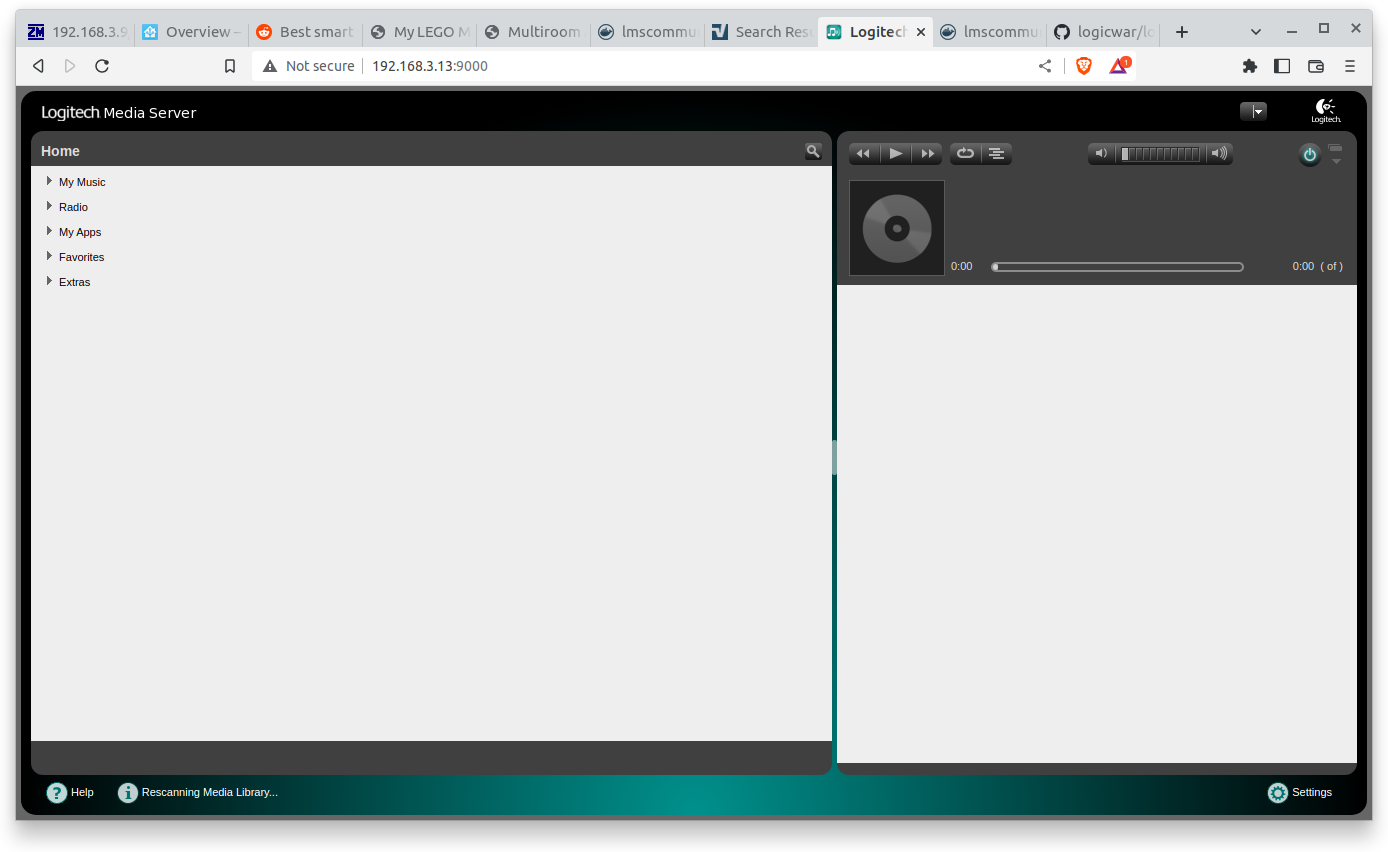Go back with the browser back arrow

click(38, 66)
